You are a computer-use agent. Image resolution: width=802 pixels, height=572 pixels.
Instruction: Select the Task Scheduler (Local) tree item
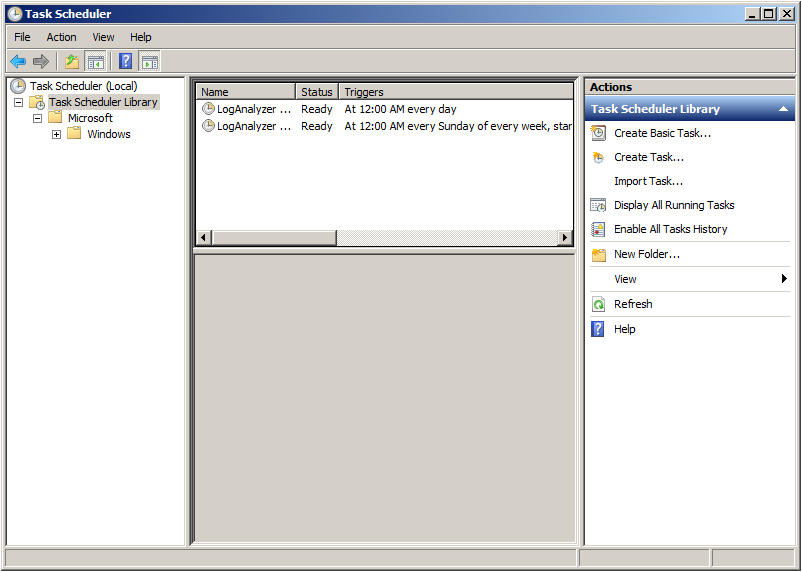(83, 86)
